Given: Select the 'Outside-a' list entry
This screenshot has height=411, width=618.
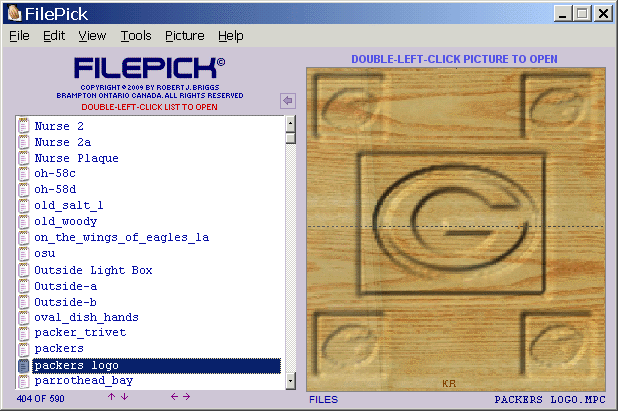Looking at the screenshot, I should click(65, 286).
